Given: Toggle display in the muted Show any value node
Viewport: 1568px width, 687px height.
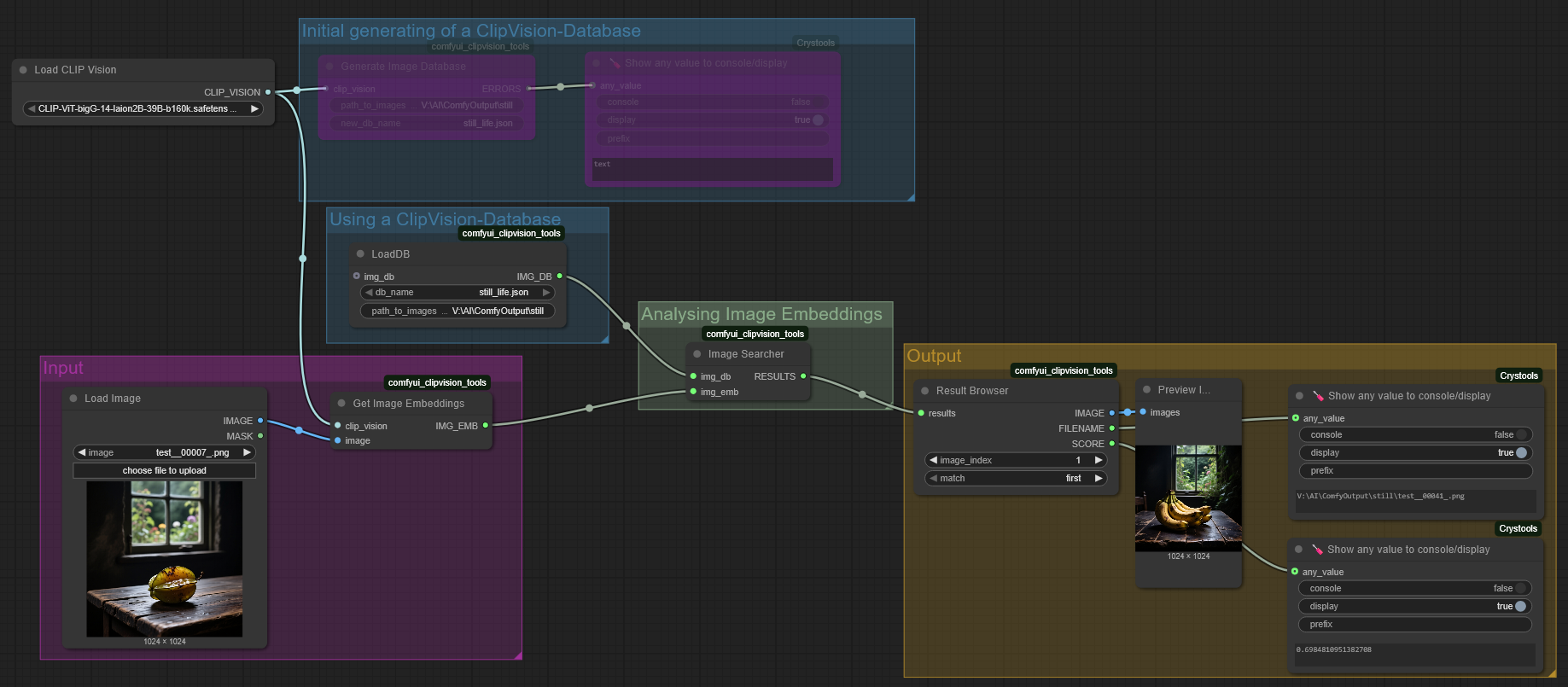Looking at the screenshot, I should [x=713, y=120].
